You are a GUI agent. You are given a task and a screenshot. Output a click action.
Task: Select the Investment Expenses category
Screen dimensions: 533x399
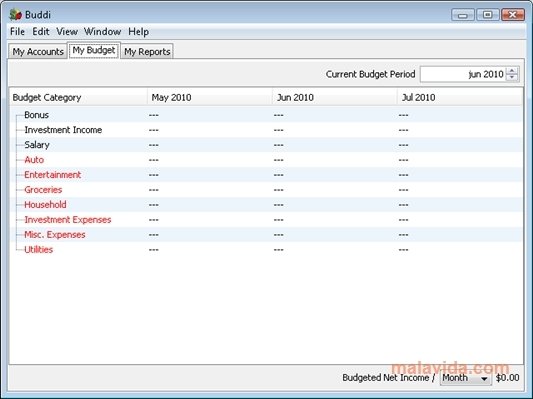click(x=68, y=220)
